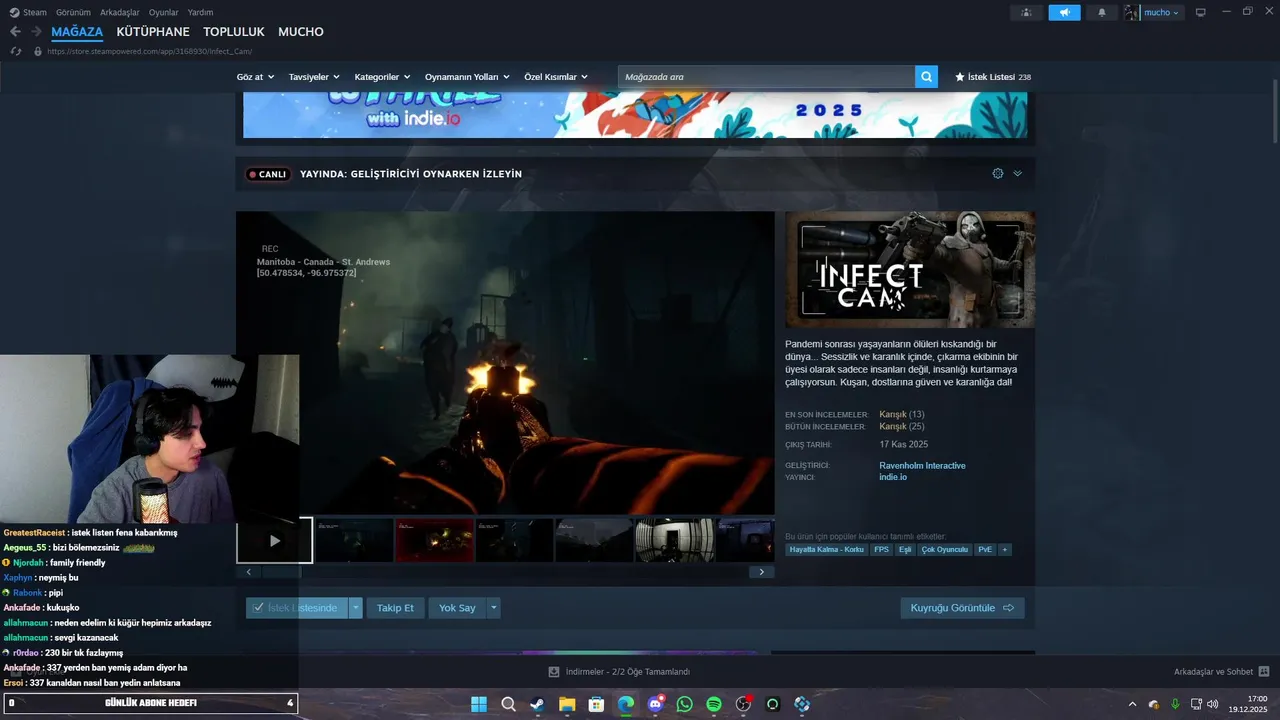Go back with the left arrow button
The image size is (1280, 720).
15,32
